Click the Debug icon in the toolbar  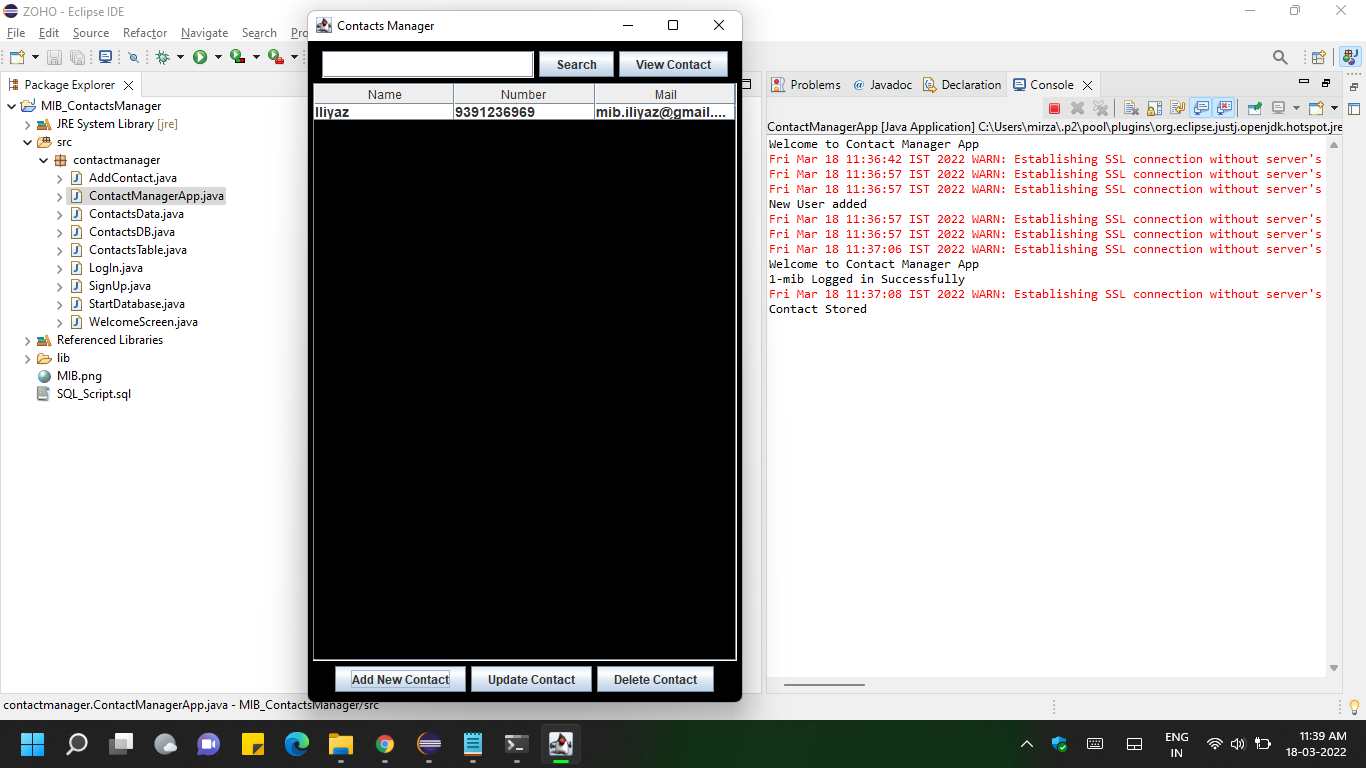tap(165, 57)
